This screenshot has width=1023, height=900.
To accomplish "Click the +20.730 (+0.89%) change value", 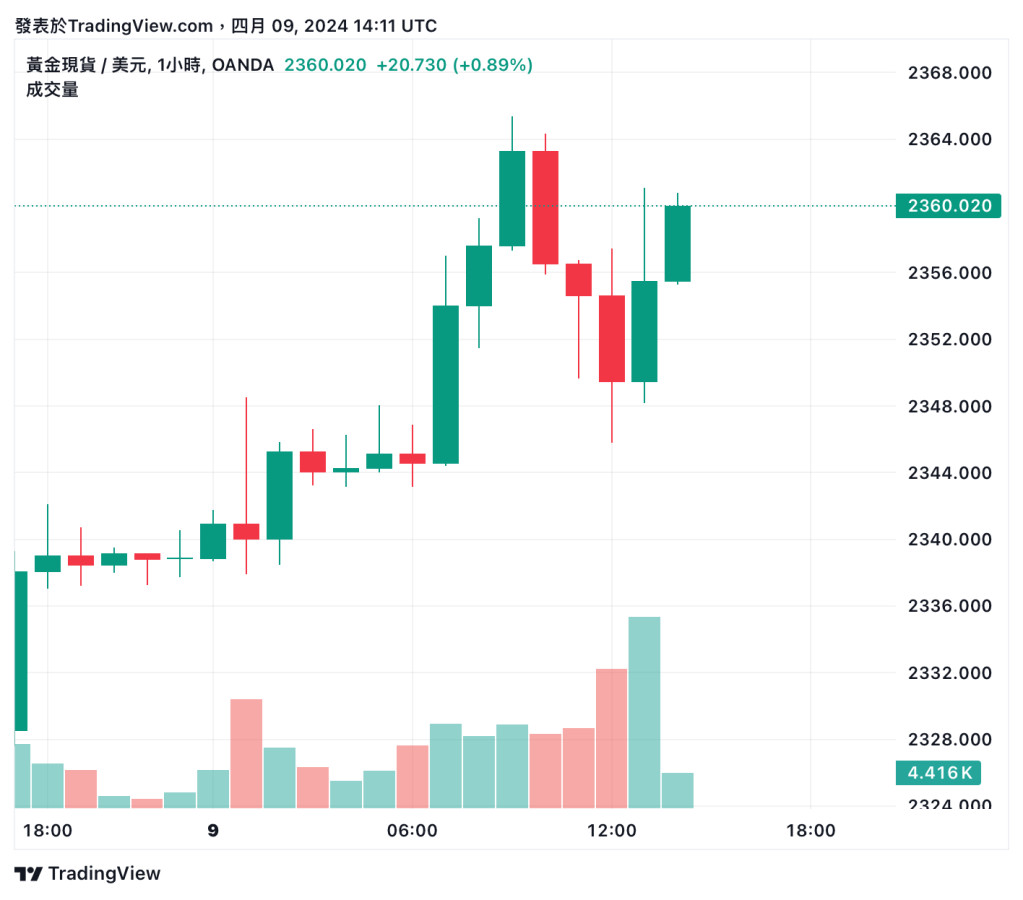I will click(454, 66).
